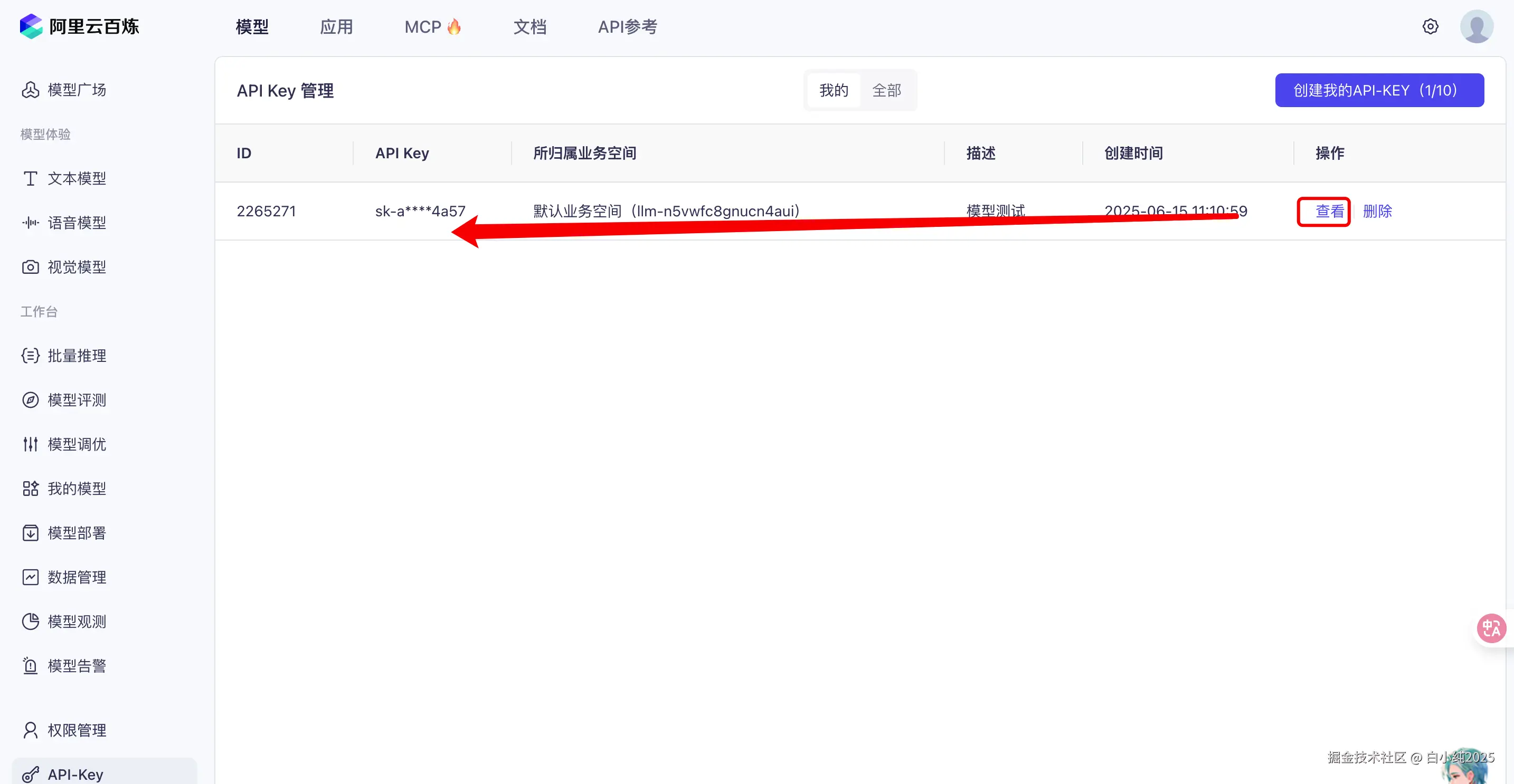This screenshot has width=1514, height=784.
Task: Click the floating translate icon
Action: (x=1491, y=628)
